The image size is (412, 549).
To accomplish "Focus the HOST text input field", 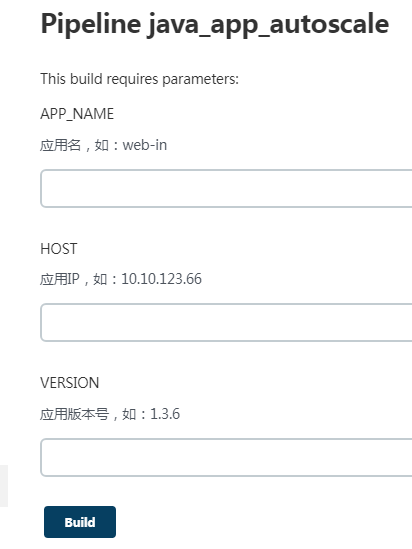I will click(226, 322).
